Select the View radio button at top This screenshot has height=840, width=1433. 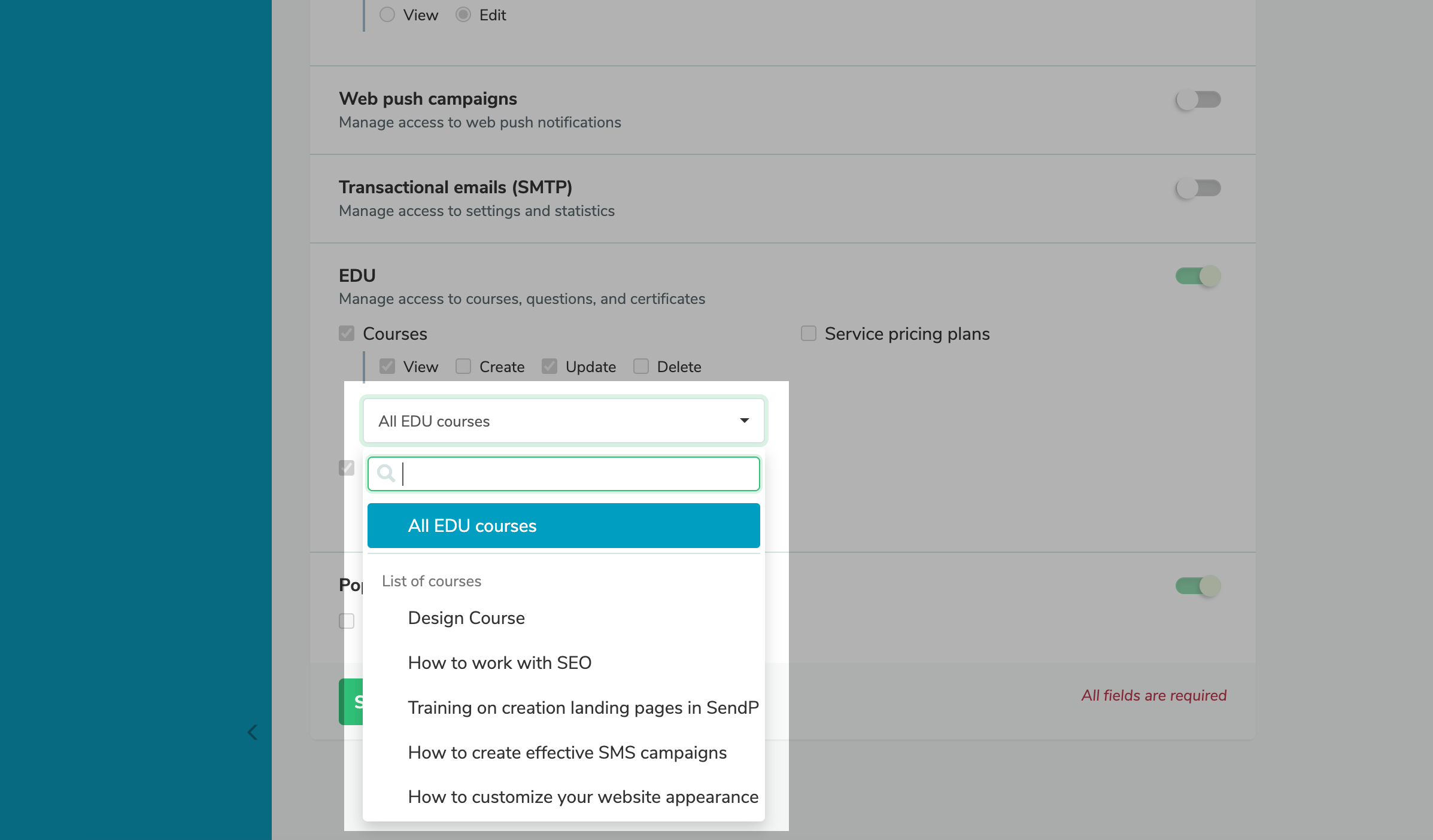(x=387, y=14)
